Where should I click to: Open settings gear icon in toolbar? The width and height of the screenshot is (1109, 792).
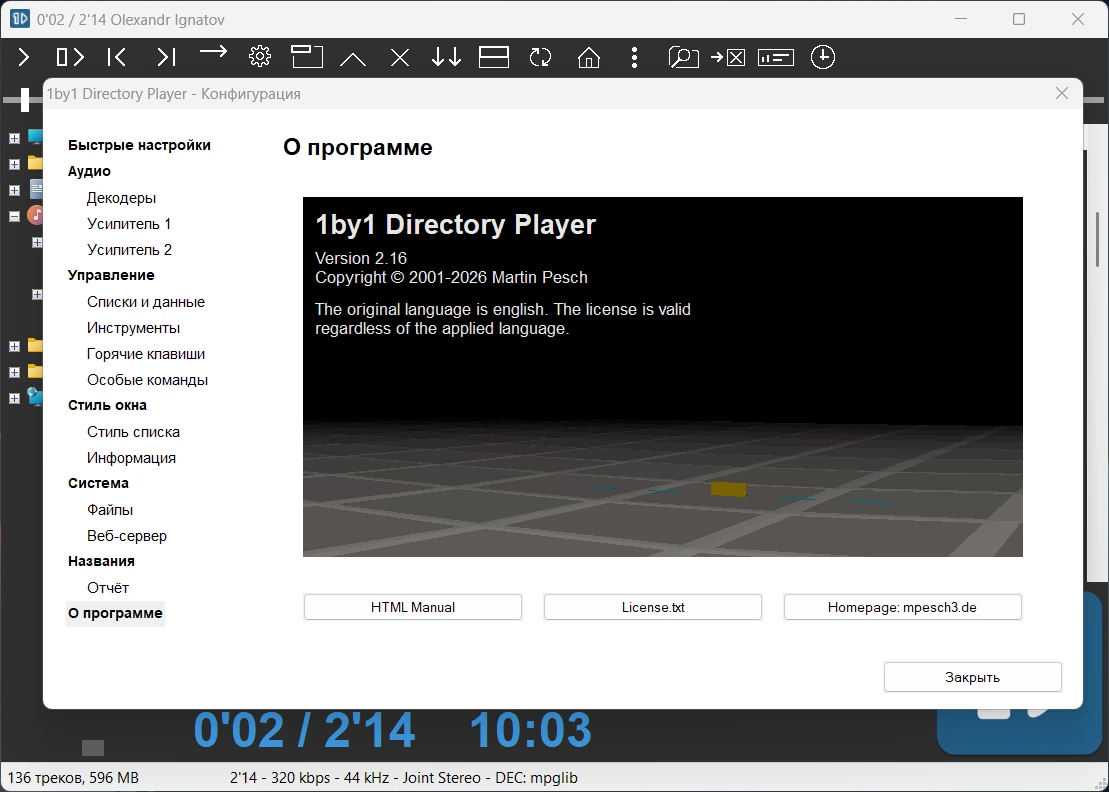click(260, 57)
